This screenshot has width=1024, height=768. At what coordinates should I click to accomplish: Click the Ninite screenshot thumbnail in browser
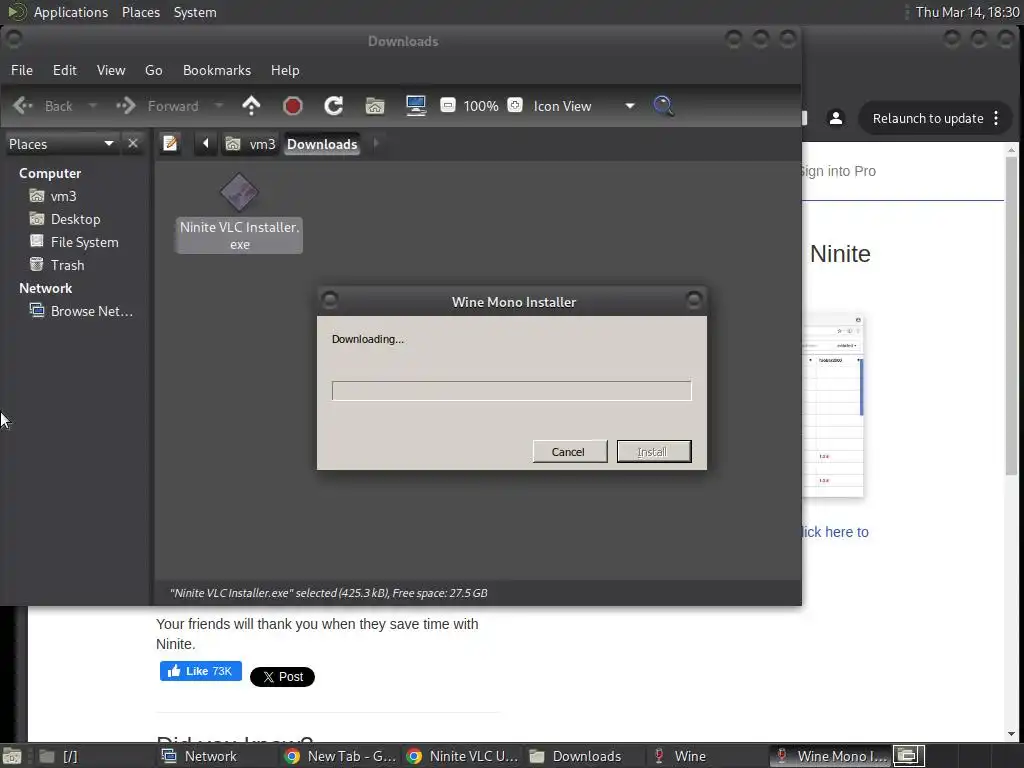pos(833,405)
